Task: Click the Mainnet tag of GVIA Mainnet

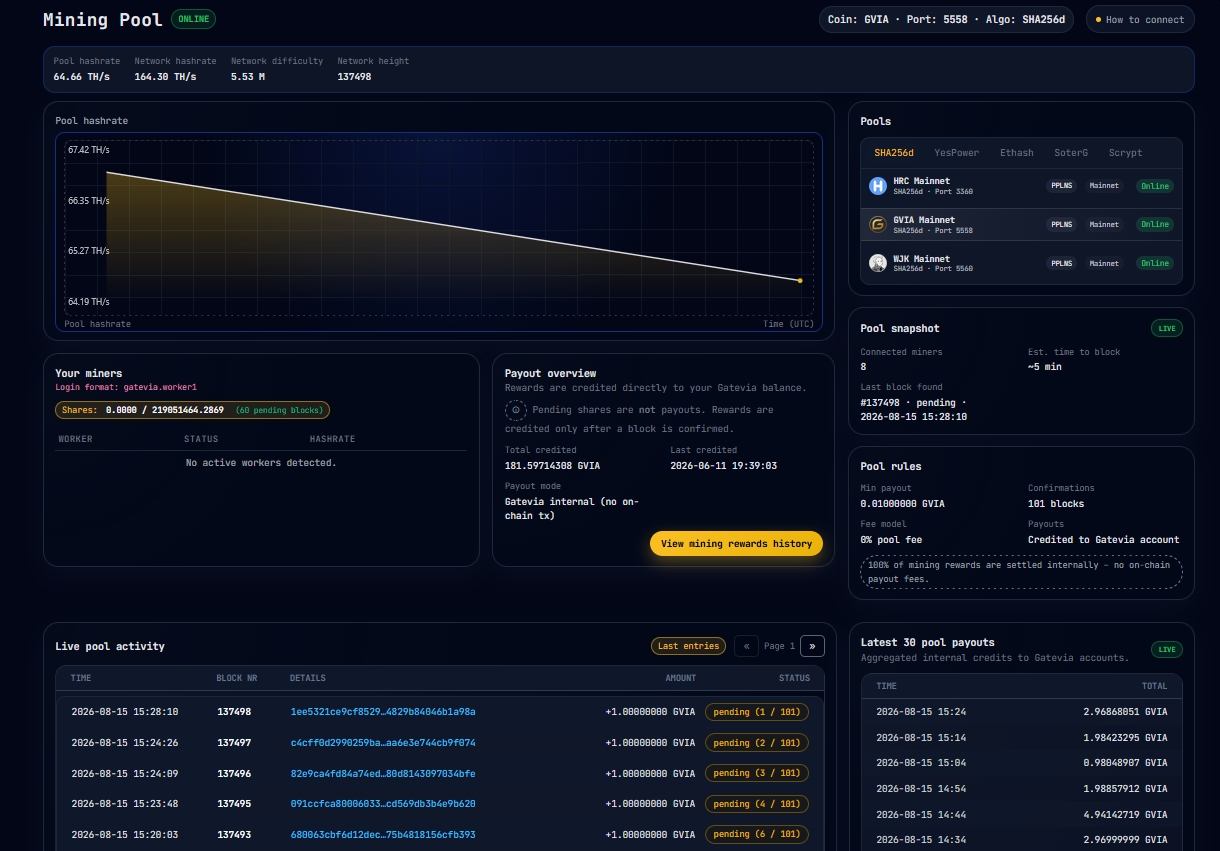Action: click(x=1104, y=224)
